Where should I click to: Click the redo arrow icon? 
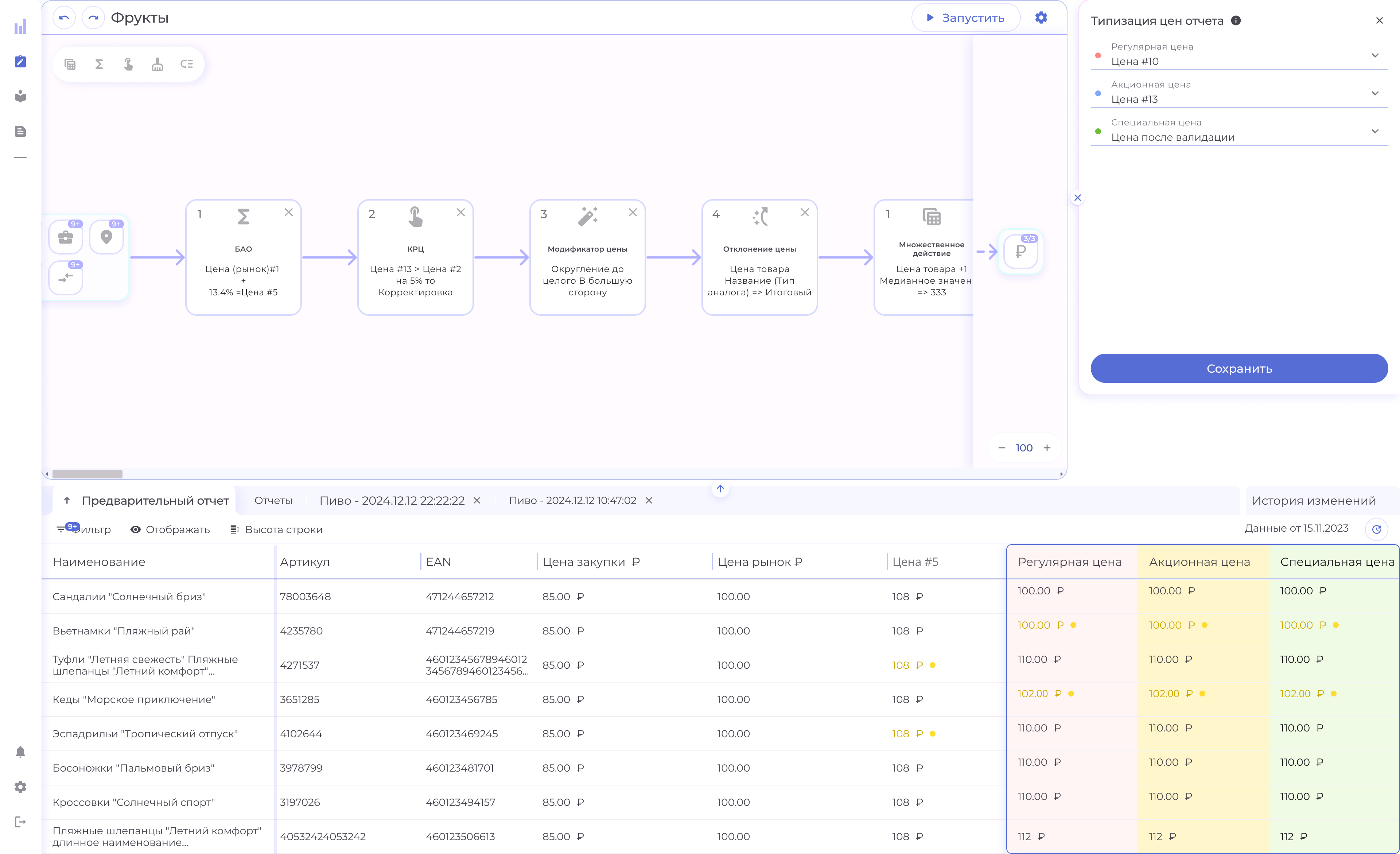pos(93,18)
